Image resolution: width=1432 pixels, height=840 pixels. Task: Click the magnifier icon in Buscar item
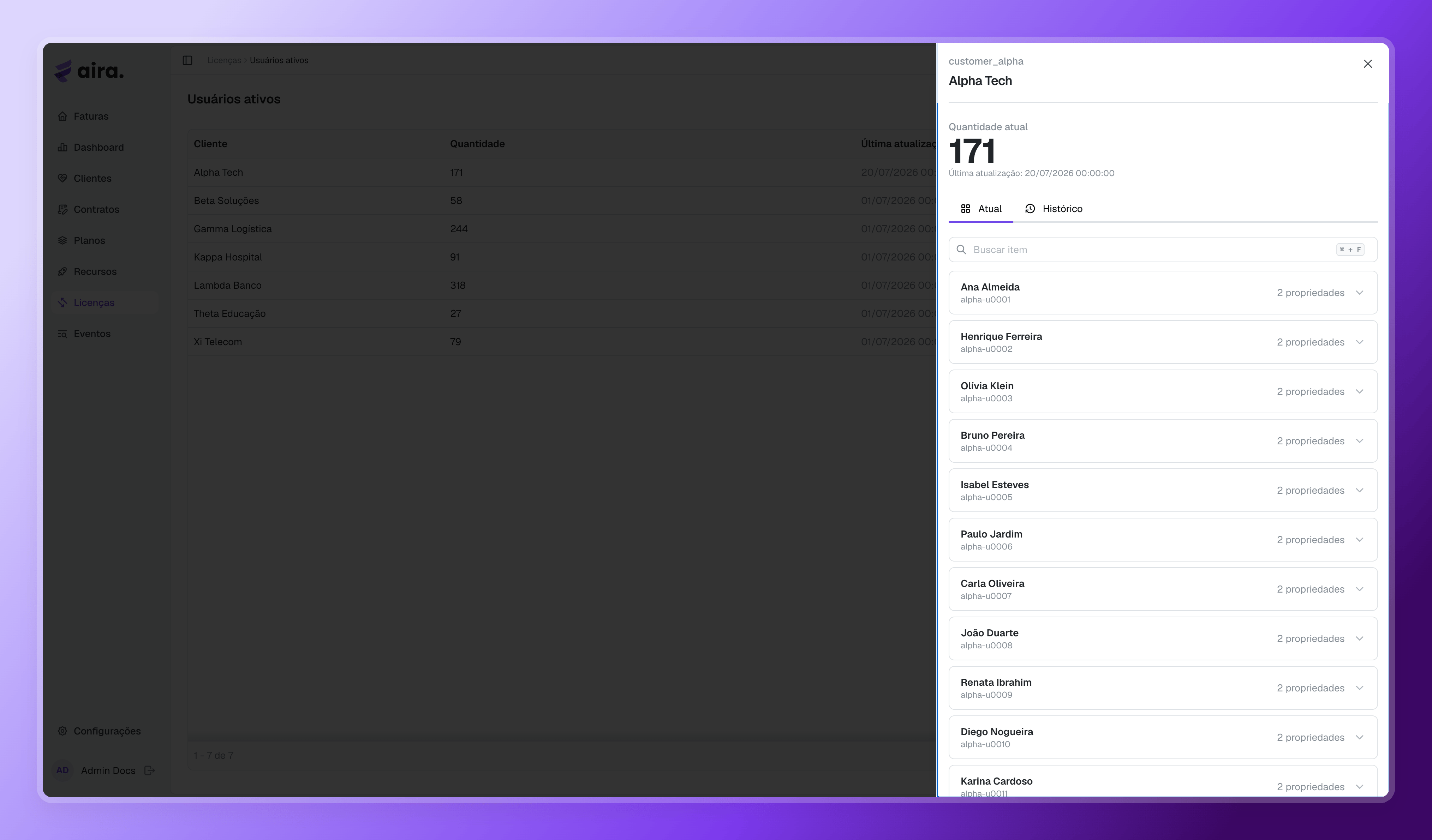tap(961, 250)
